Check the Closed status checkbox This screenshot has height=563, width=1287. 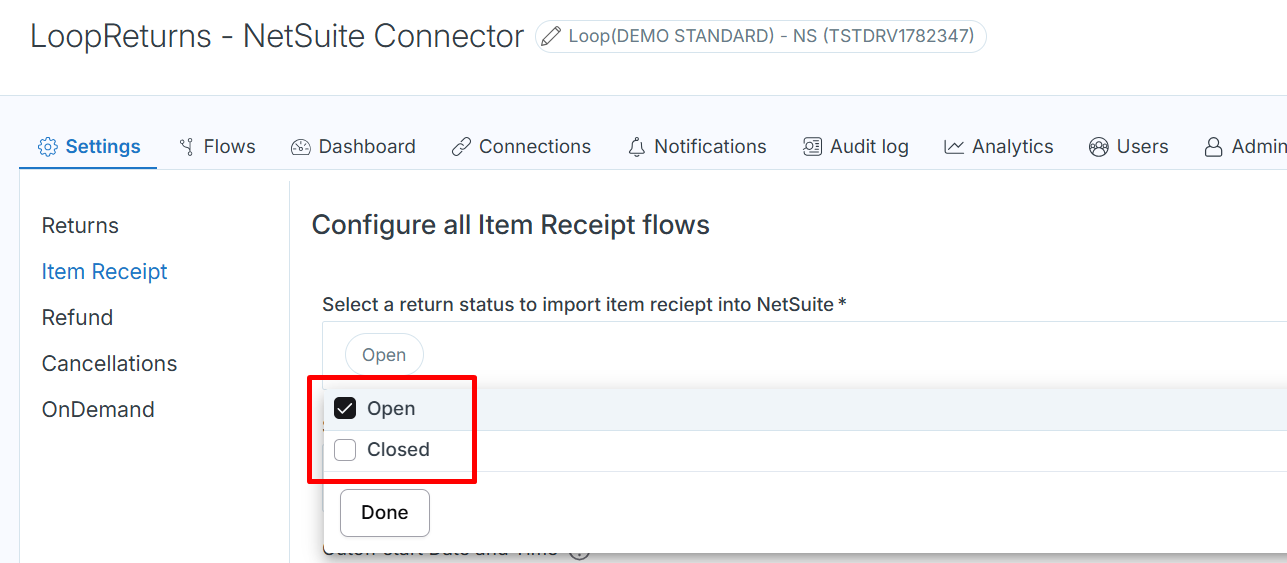click(345, 450)
